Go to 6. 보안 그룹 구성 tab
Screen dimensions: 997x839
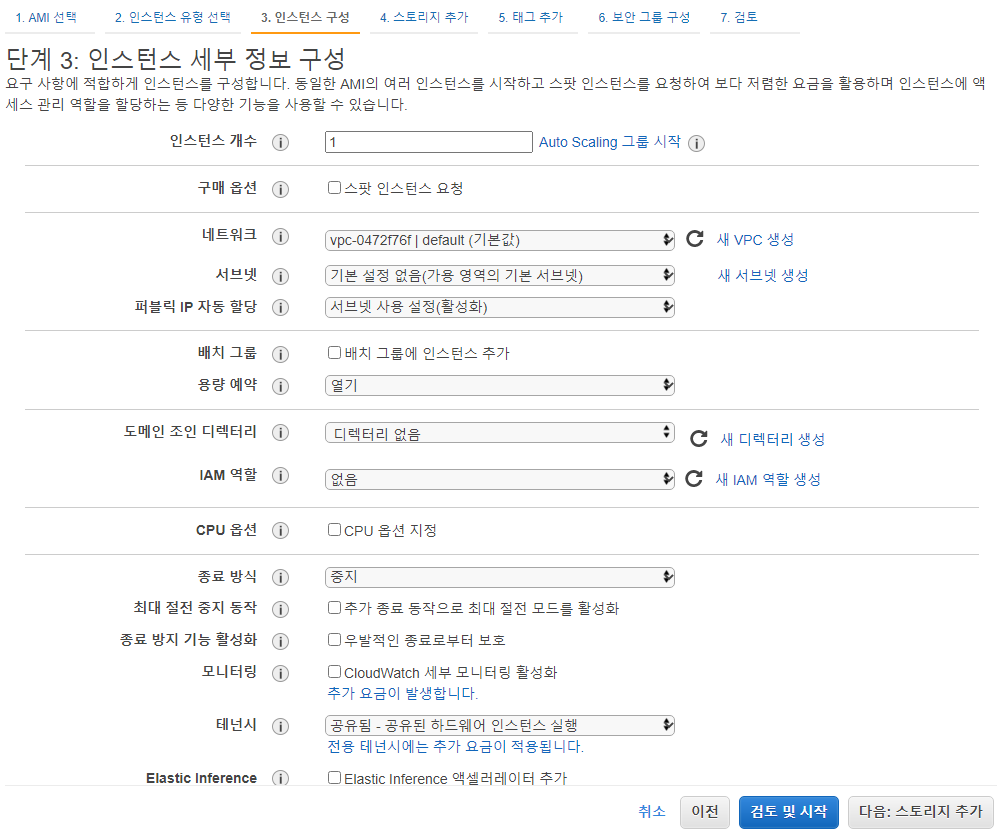click(644, 17)
